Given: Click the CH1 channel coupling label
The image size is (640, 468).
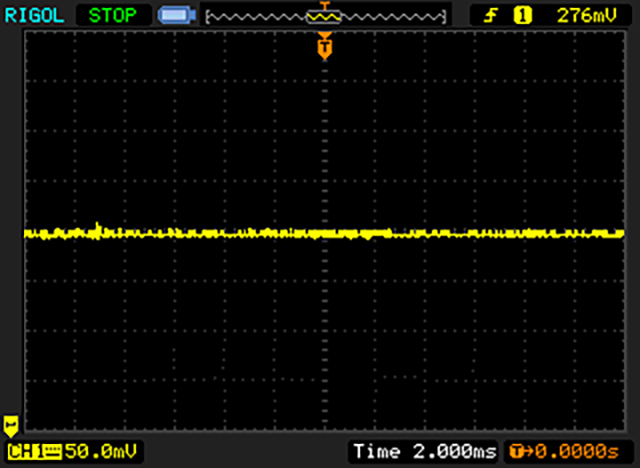Looking at the screenshot, I should click(x=34, y=451).
